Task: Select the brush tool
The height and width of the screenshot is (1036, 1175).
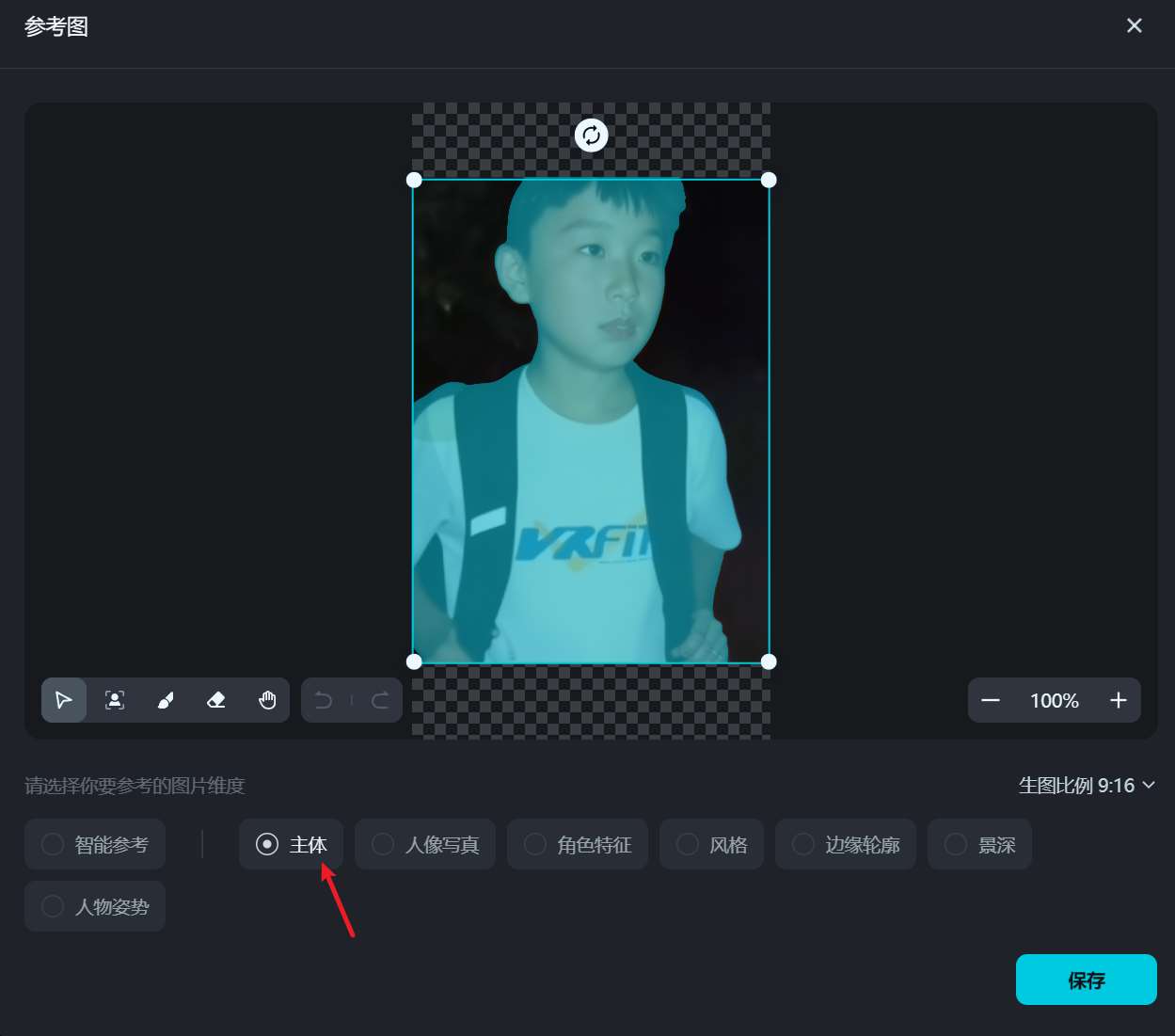Action: coord(165,700)
